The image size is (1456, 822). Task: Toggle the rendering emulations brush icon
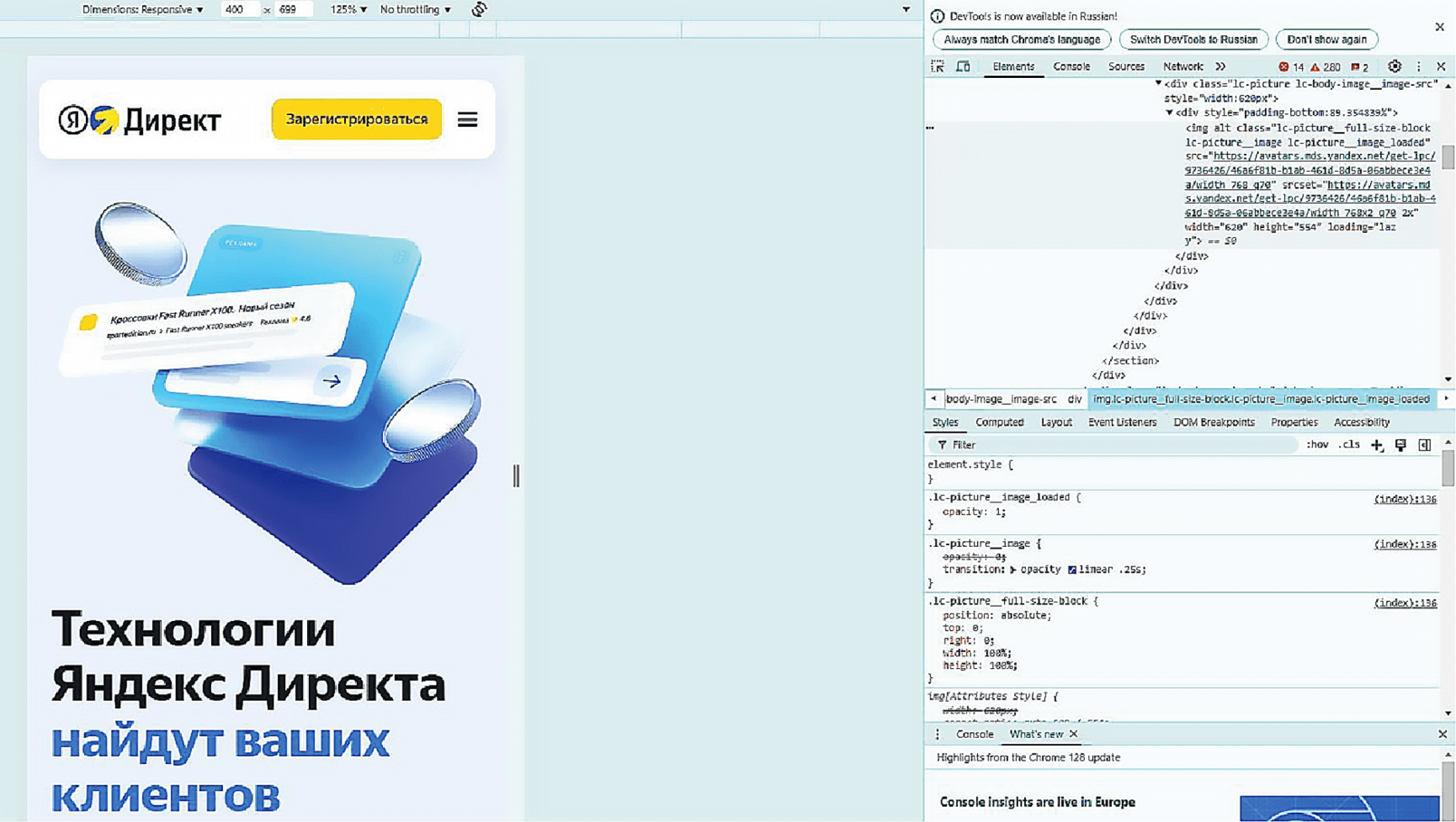pos(1401,445)
